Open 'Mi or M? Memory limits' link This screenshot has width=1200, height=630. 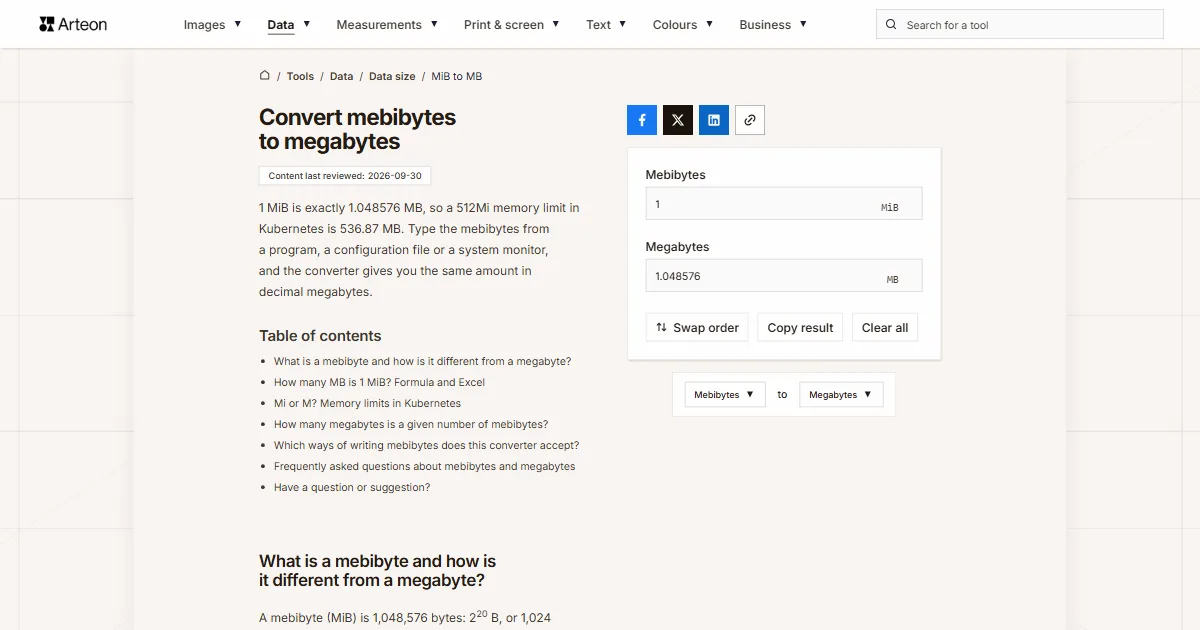[367, 403]
